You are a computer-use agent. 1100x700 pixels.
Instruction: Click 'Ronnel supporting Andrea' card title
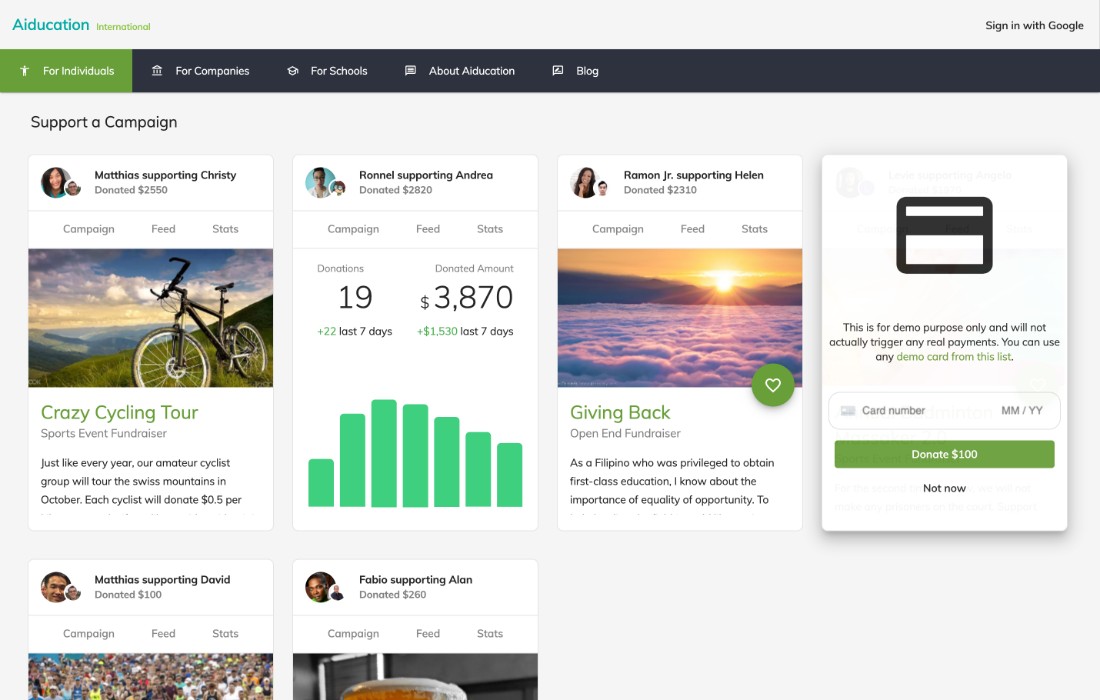tap(426, 175)
